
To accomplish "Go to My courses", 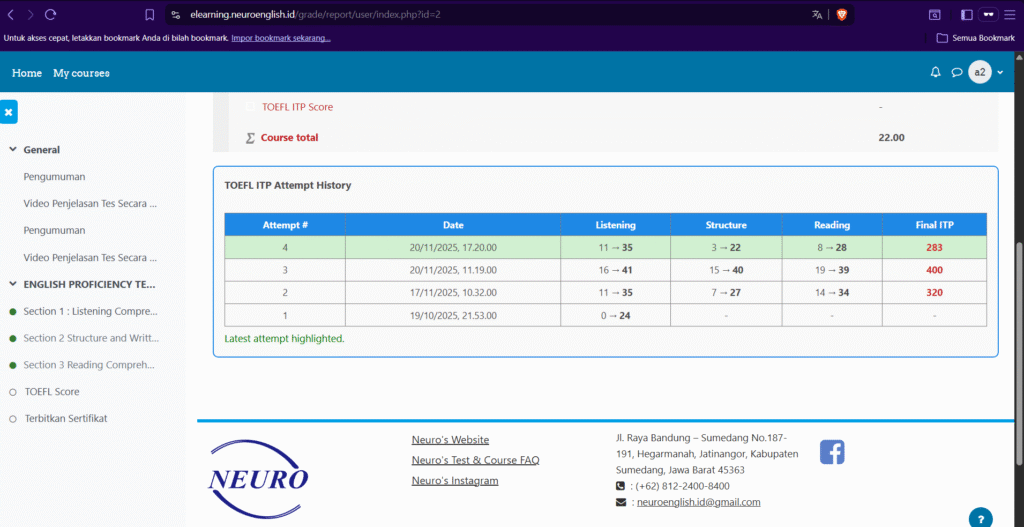I will pyautogui.click(x=81, y=73).
